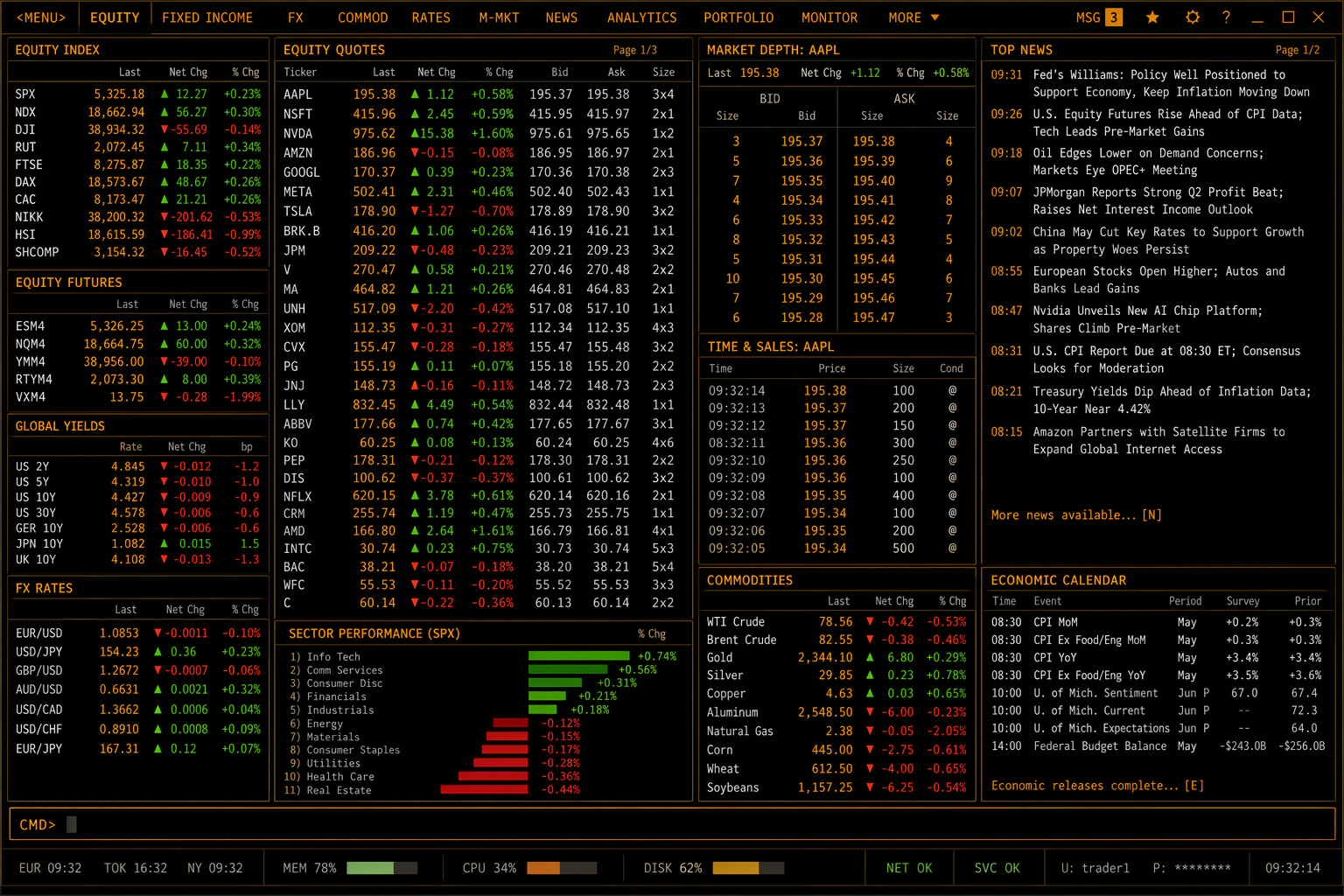The width and height of the screenshot is (1344, 896).
Task: Click the favorites star icon
Action: (x=1152, y=17)
